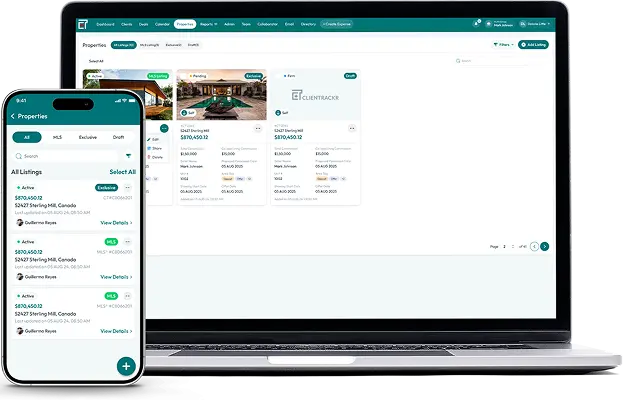Click the search magnifier icon on laptop
This screenshot has height=400, width=623.
458,61
